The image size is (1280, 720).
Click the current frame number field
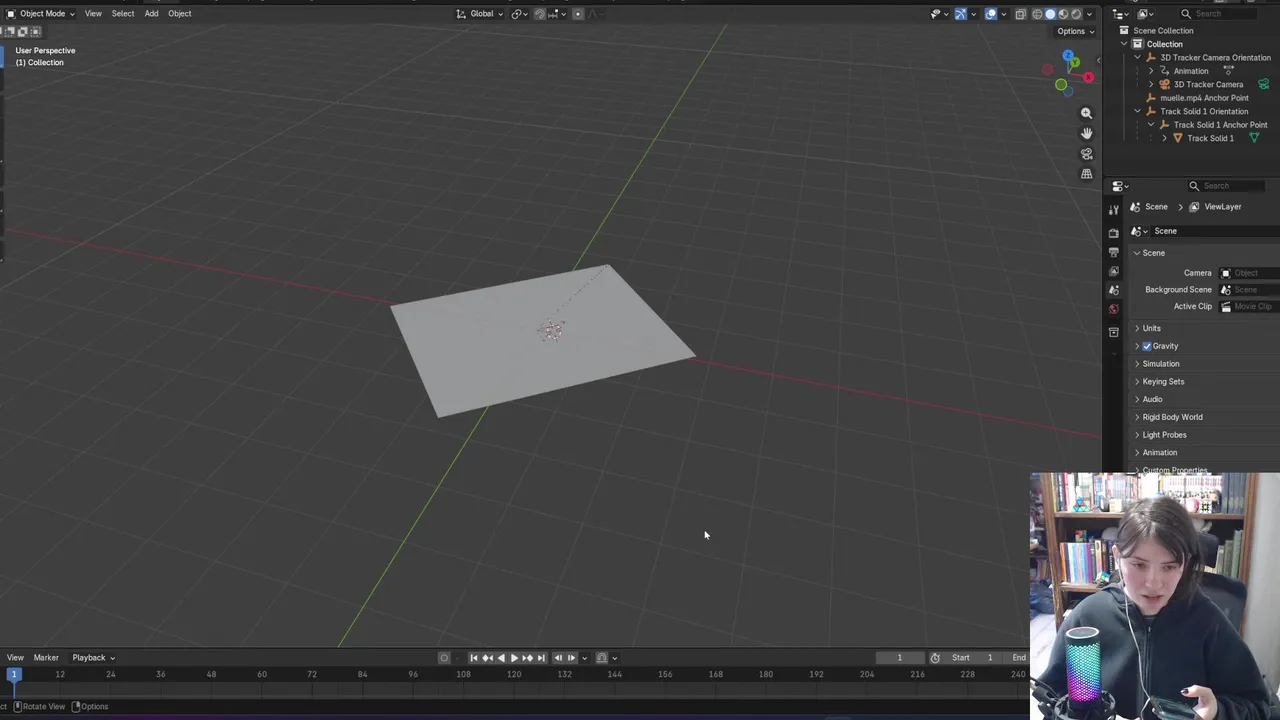click(x=899, y=658)
